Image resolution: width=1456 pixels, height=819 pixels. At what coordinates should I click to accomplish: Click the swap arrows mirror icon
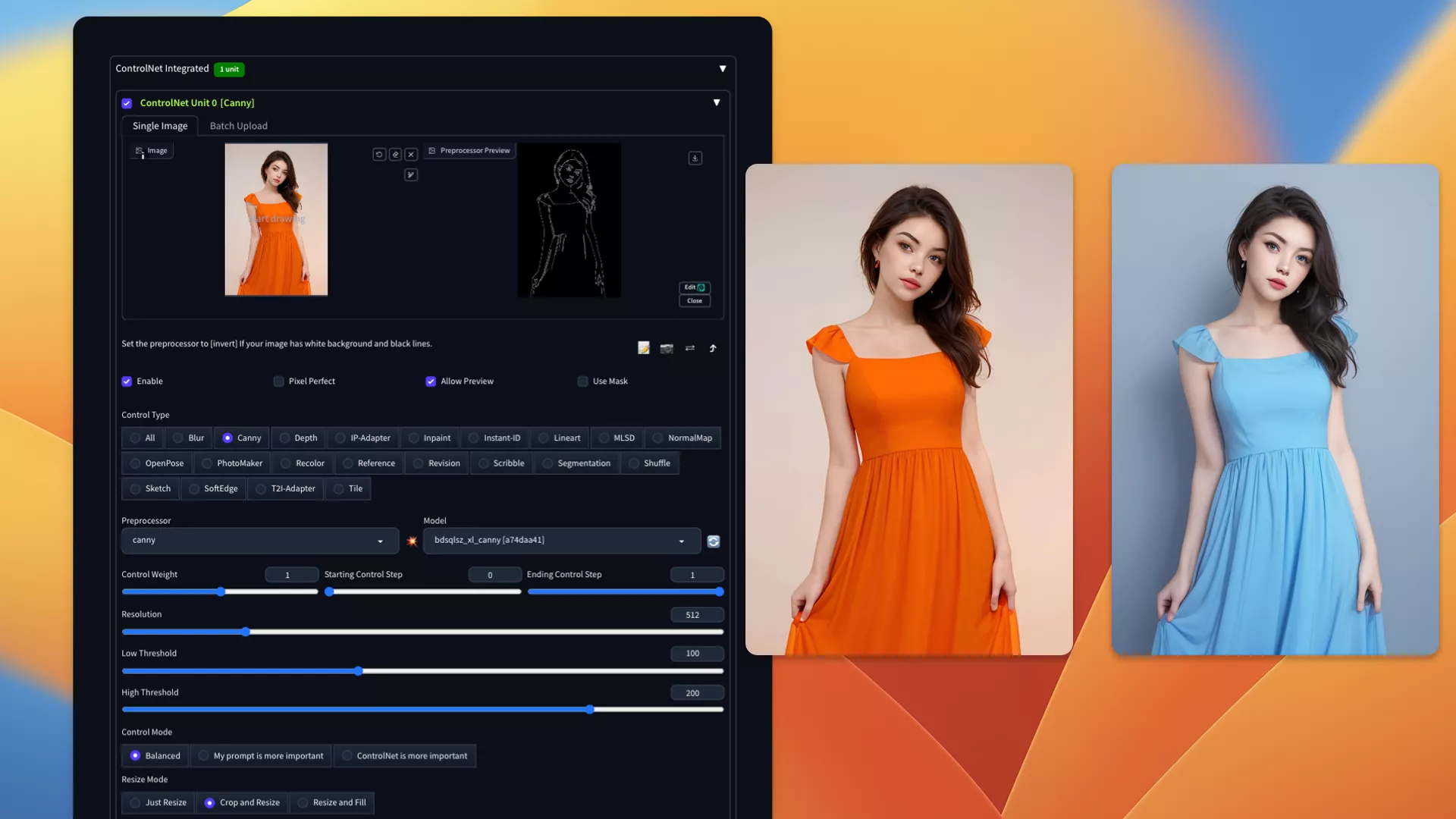coord(690,348)
